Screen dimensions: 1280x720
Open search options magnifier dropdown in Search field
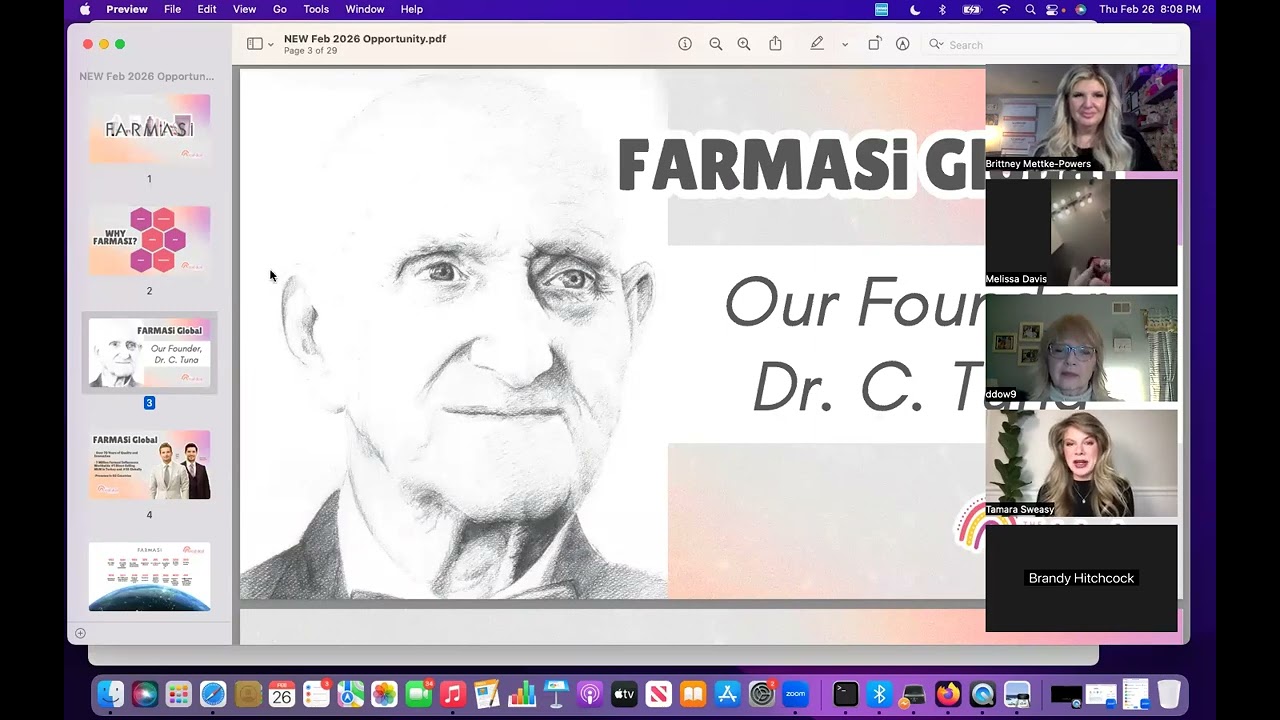(936, 45)
